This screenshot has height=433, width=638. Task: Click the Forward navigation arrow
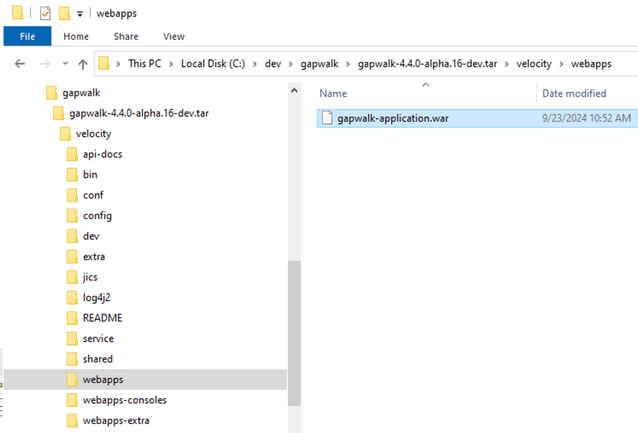coord(45,64)
